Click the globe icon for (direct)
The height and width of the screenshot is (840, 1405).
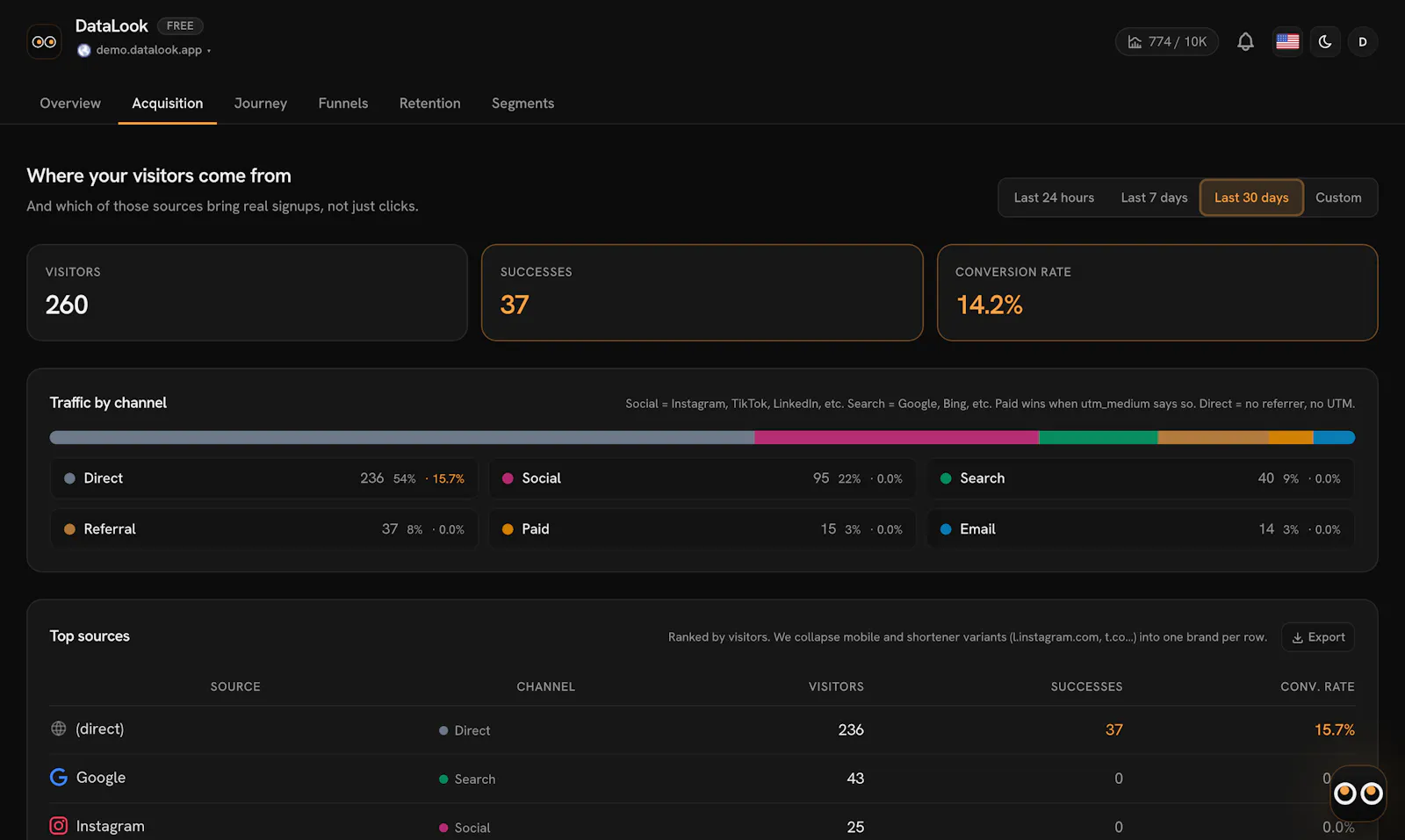pyautogui.click(x=59, y=729)
